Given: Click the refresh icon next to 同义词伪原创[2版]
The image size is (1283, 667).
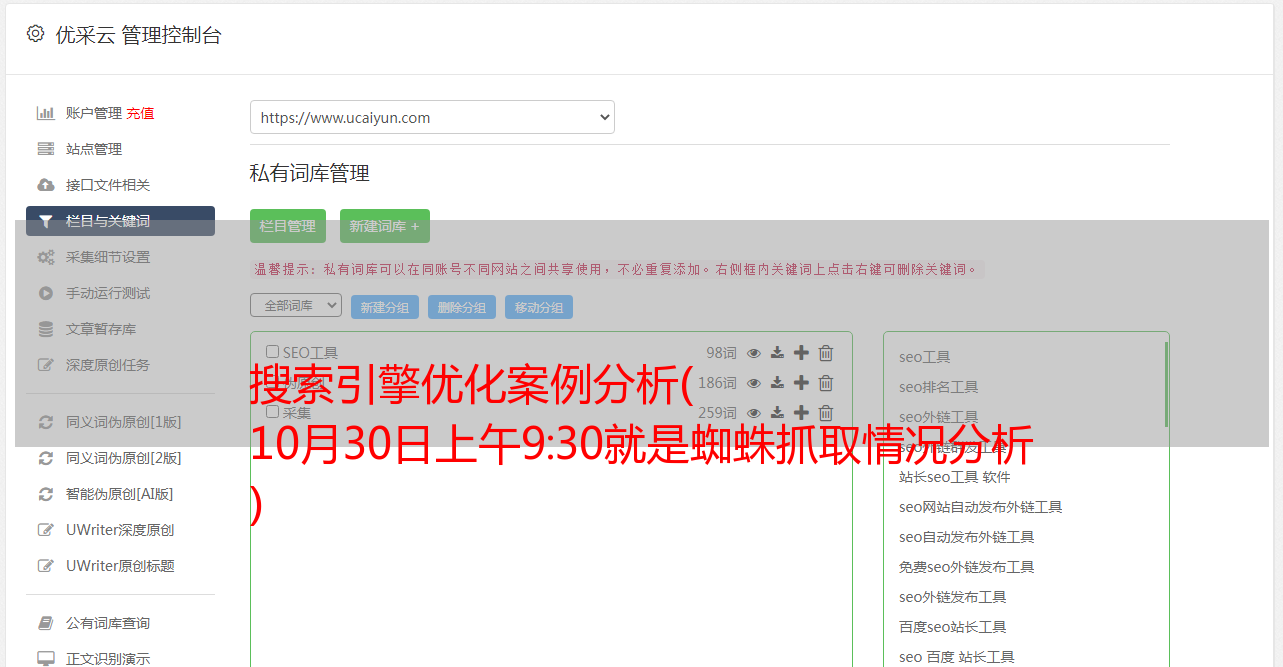Looking at the screenshot, I should coord(46,458).
